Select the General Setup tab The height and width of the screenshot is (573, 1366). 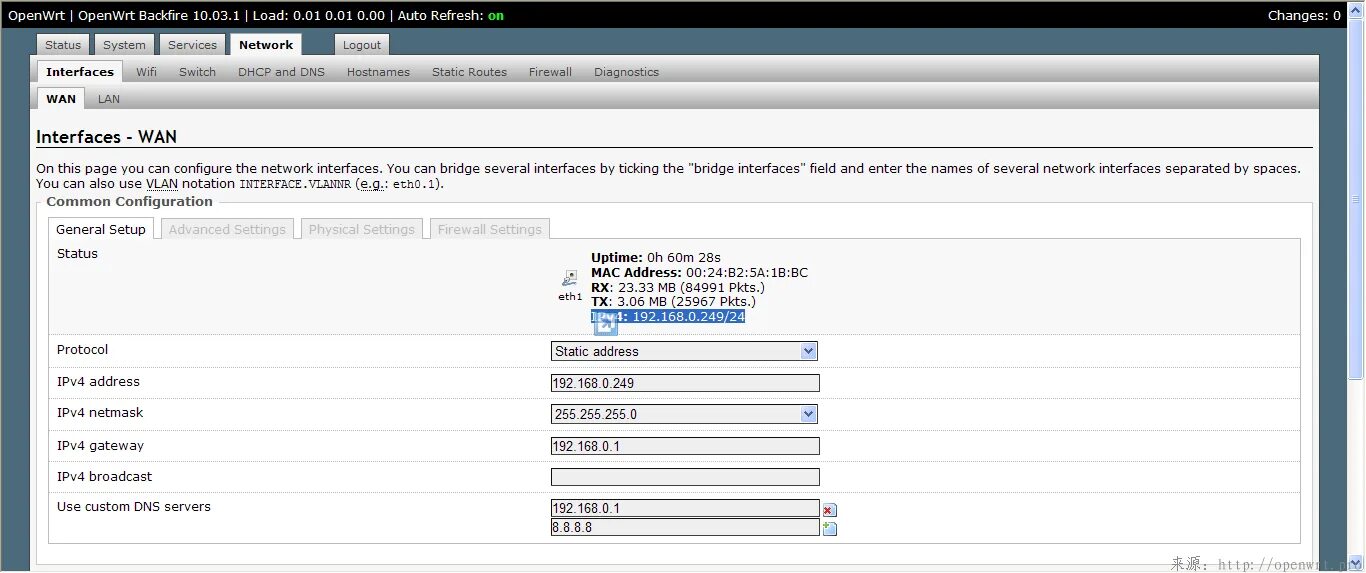(101, 229)
